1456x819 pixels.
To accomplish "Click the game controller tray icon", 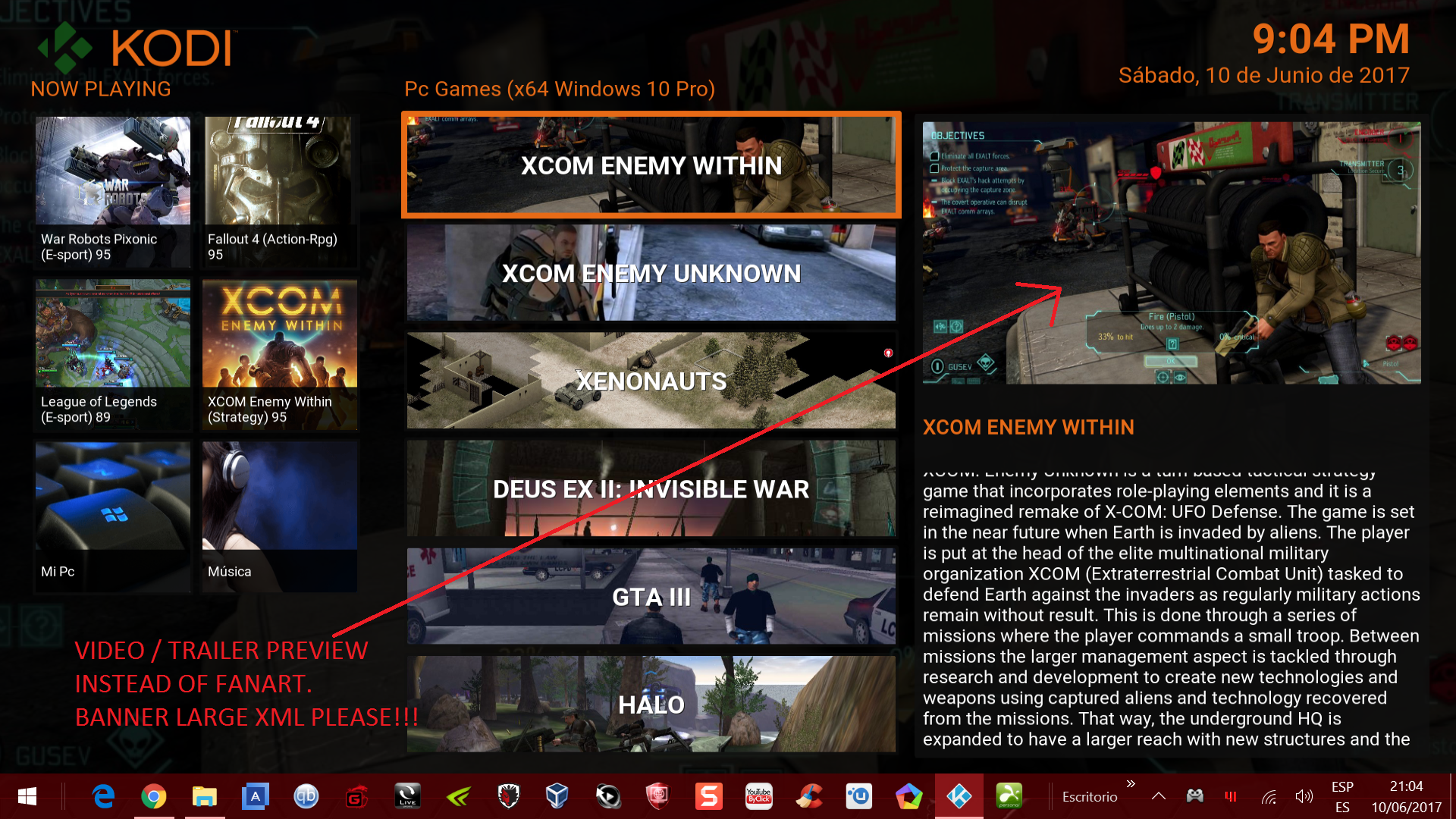I will (1195, 796).
